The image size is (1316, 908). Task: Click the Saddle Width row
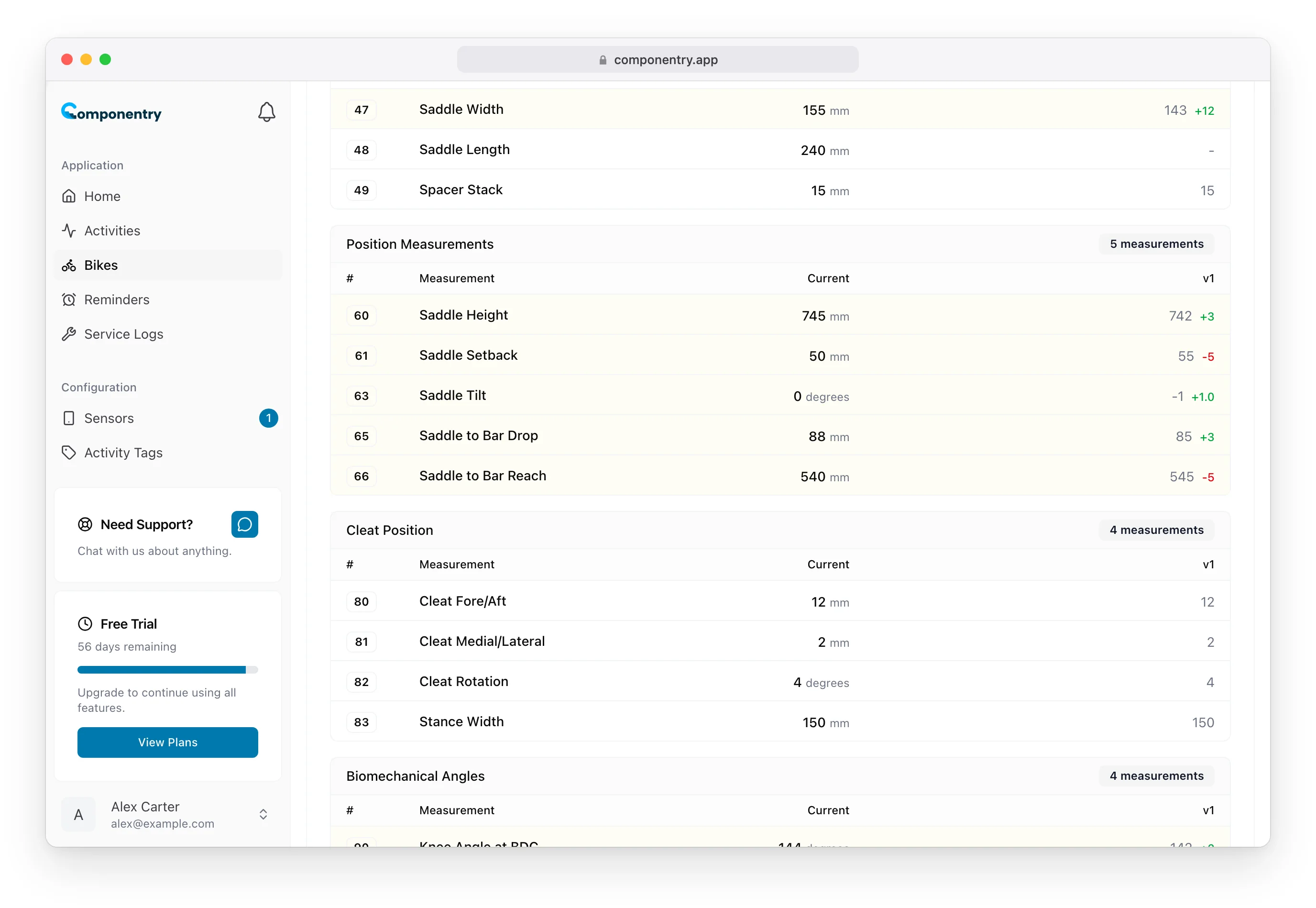point(780,109)
